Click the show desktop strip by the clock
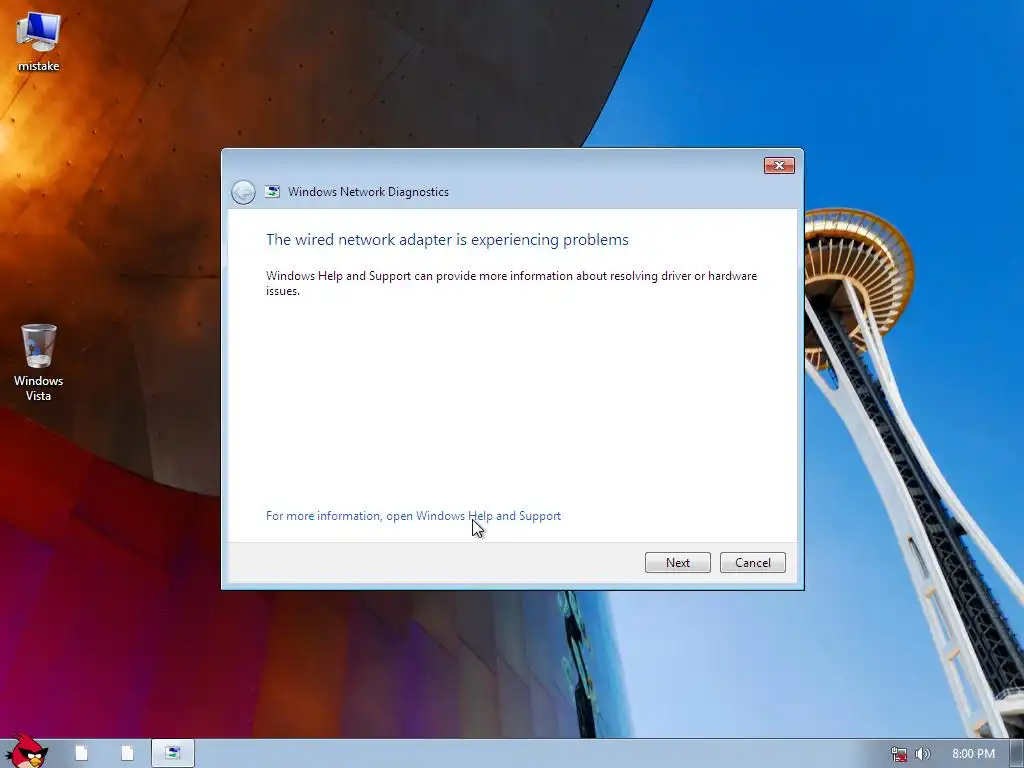 (x=1017, y=754)
